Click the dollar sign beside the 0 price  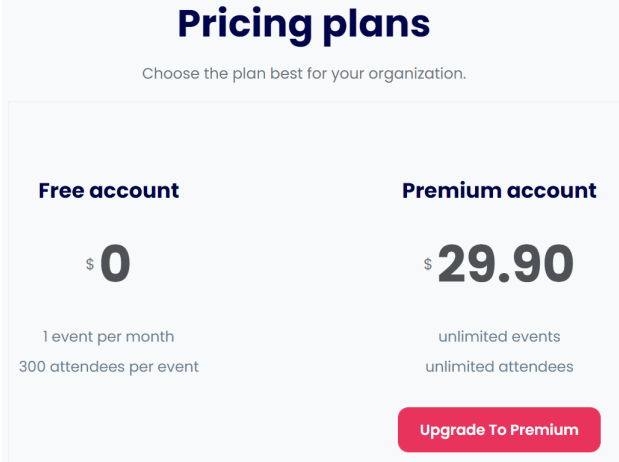pyautogui.click(x=90, y=264)
